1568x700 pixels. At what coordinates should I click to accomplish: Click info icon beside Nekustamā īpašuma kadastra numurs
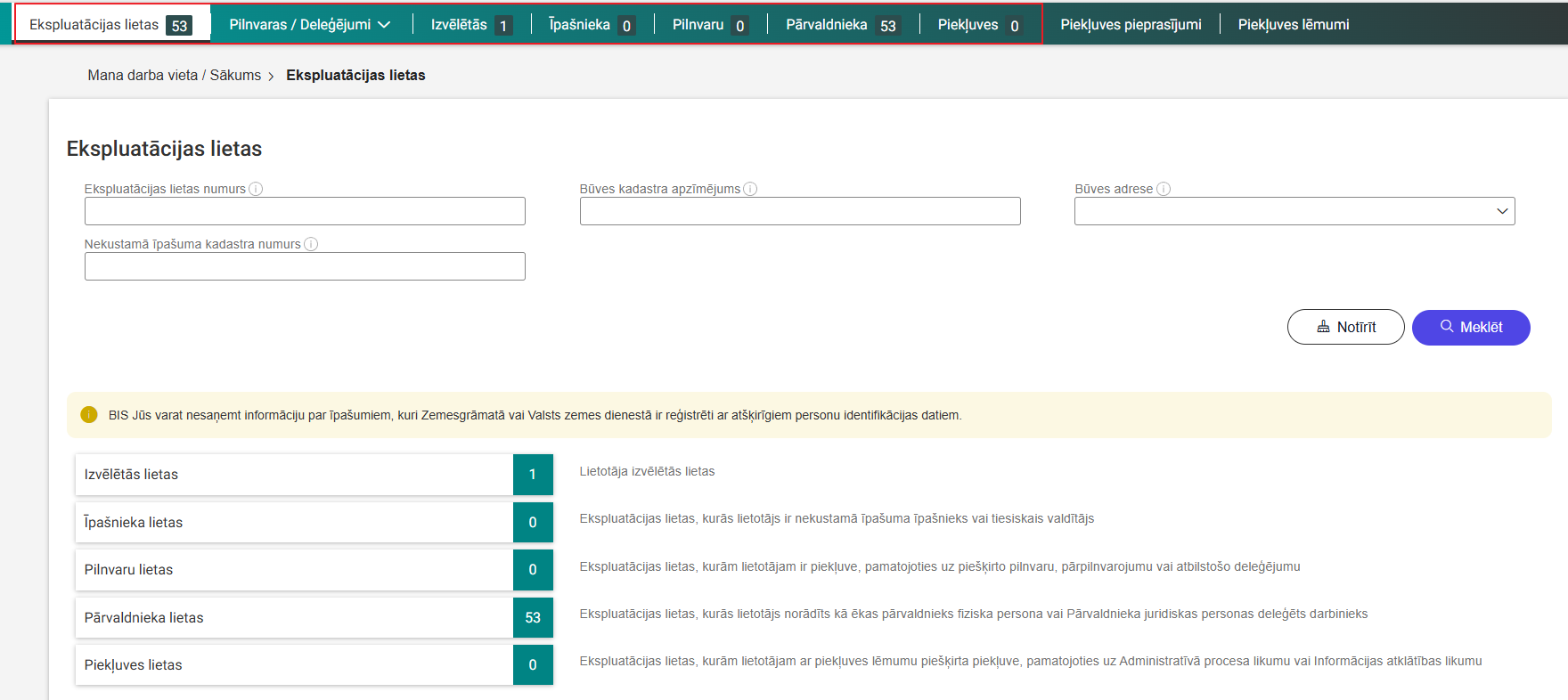tap(311, 244)
